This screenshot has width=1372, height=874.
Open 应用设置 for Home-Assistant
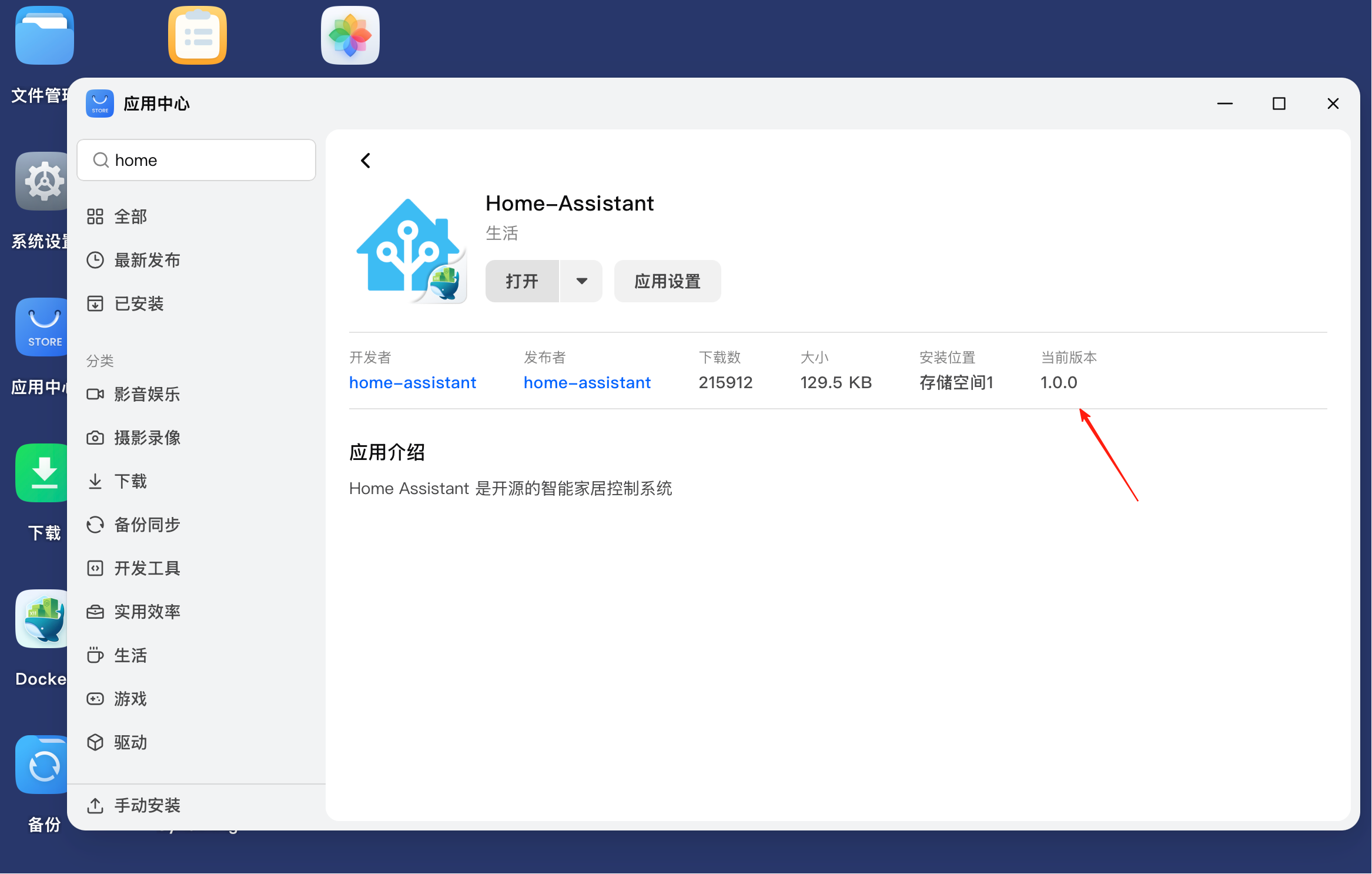pos(667,281)
